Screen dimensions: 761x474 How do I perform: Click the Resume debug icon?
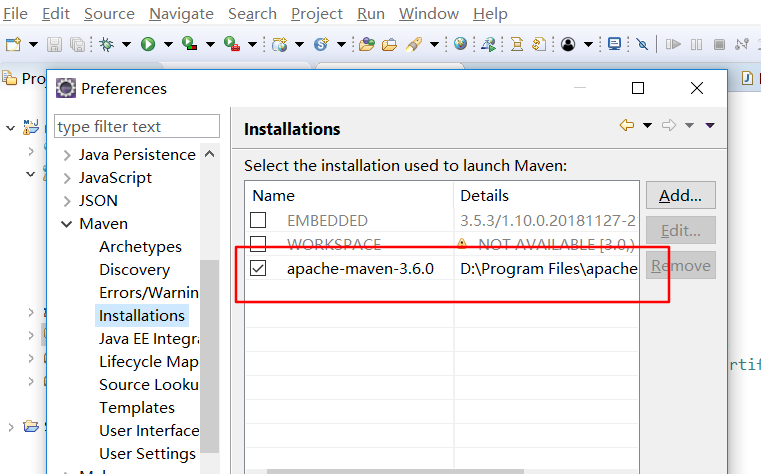coord(673,45)
